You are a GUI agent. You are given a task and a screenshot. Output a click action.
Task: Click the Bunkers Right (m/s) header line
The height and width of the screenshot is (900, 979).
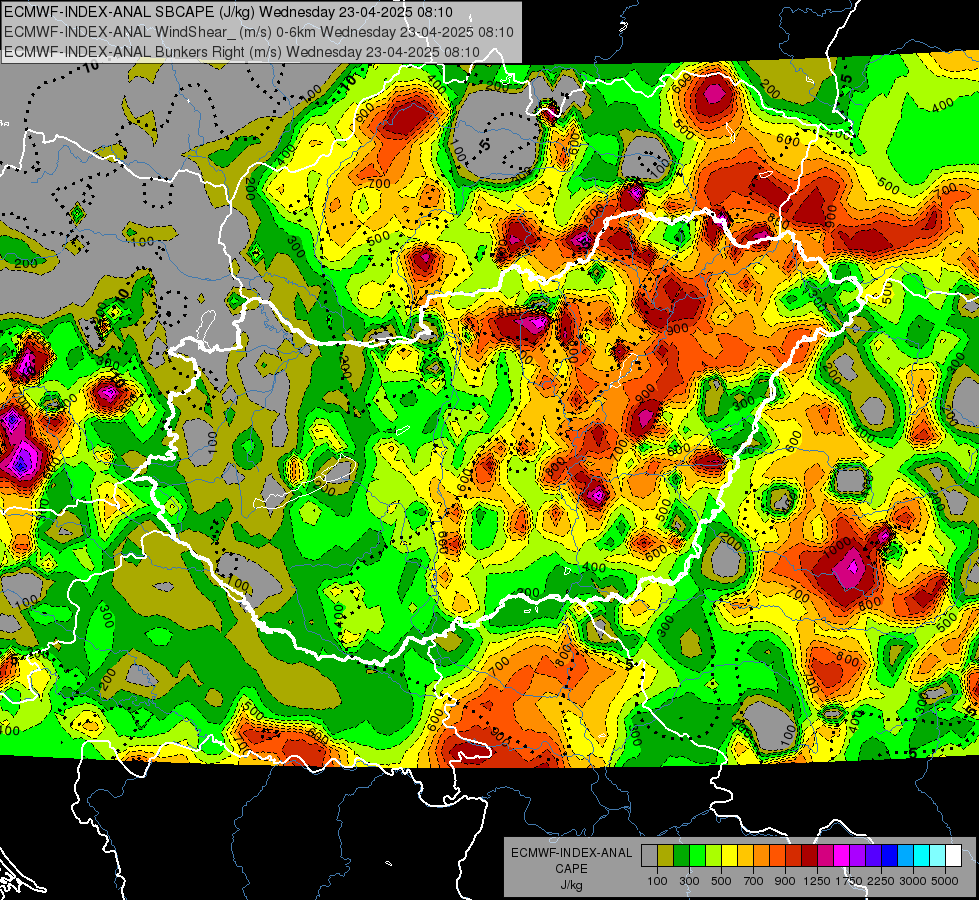[242, 52]
